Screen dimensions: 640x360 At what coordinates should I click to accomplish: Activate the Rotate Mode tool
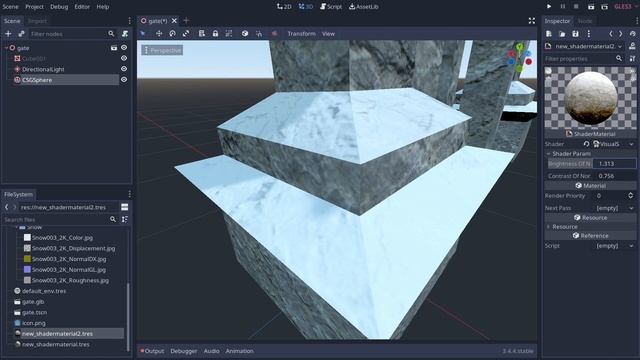tap(172, 33)
